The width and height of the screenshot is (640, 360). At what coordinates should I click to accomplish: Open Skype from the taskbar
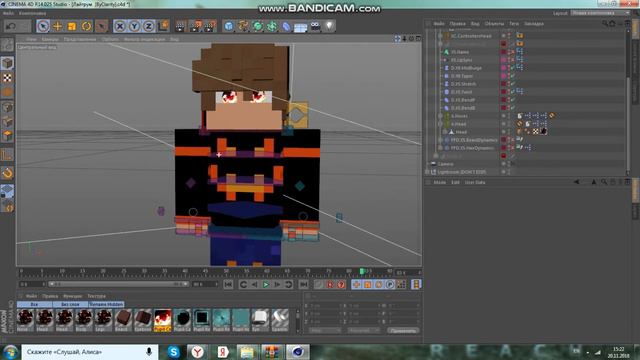(173, 351)
